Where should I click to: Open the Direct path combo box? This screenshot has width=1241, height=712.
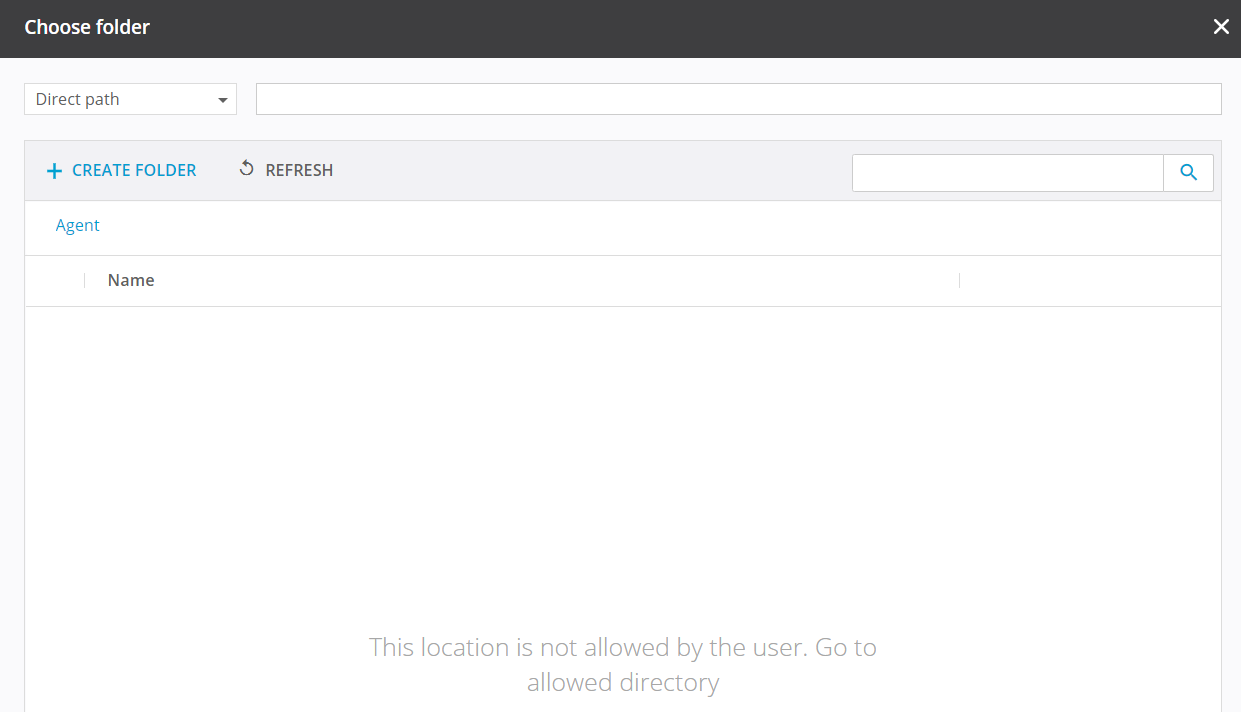click(120, 99)
